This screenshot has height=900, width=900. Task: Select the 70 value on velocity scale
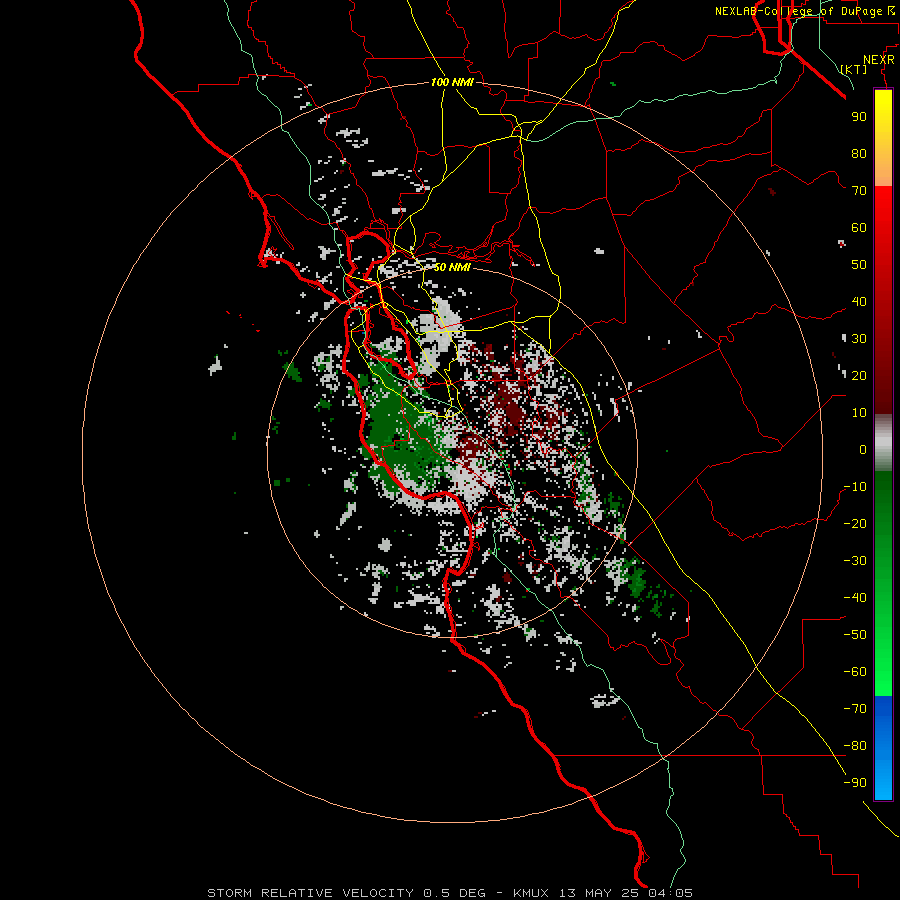coord(859,191)
